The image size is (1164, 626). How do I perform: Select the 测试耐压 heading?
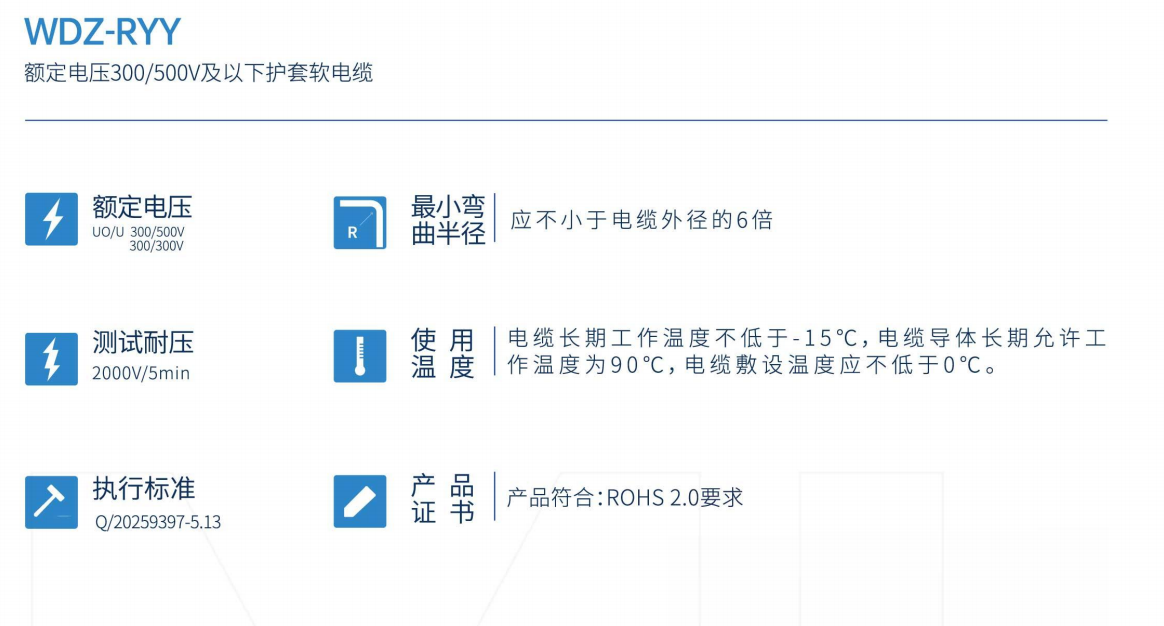(x=142, y=343)
